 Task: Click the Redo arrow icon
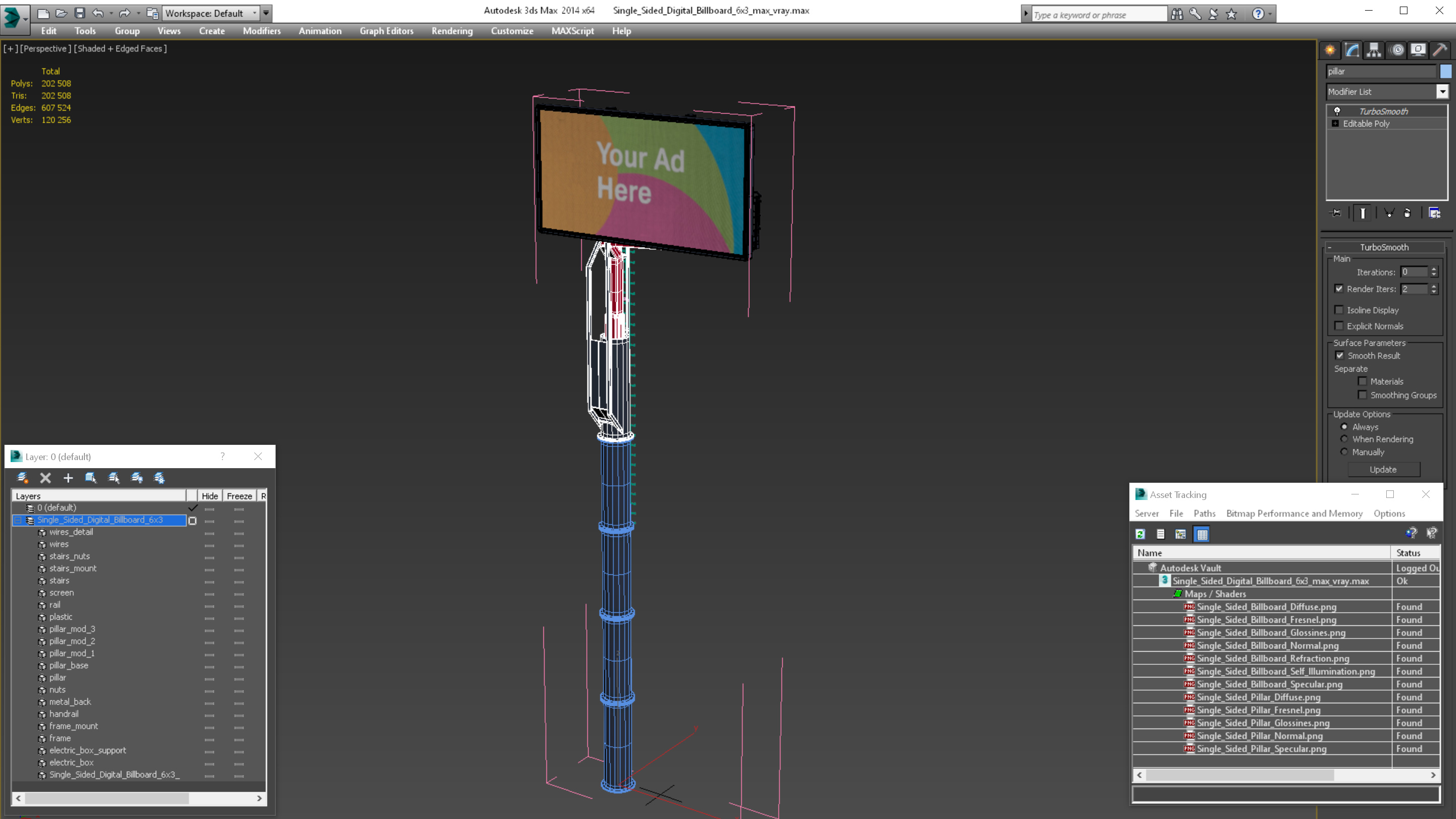[x=125, y=13]
